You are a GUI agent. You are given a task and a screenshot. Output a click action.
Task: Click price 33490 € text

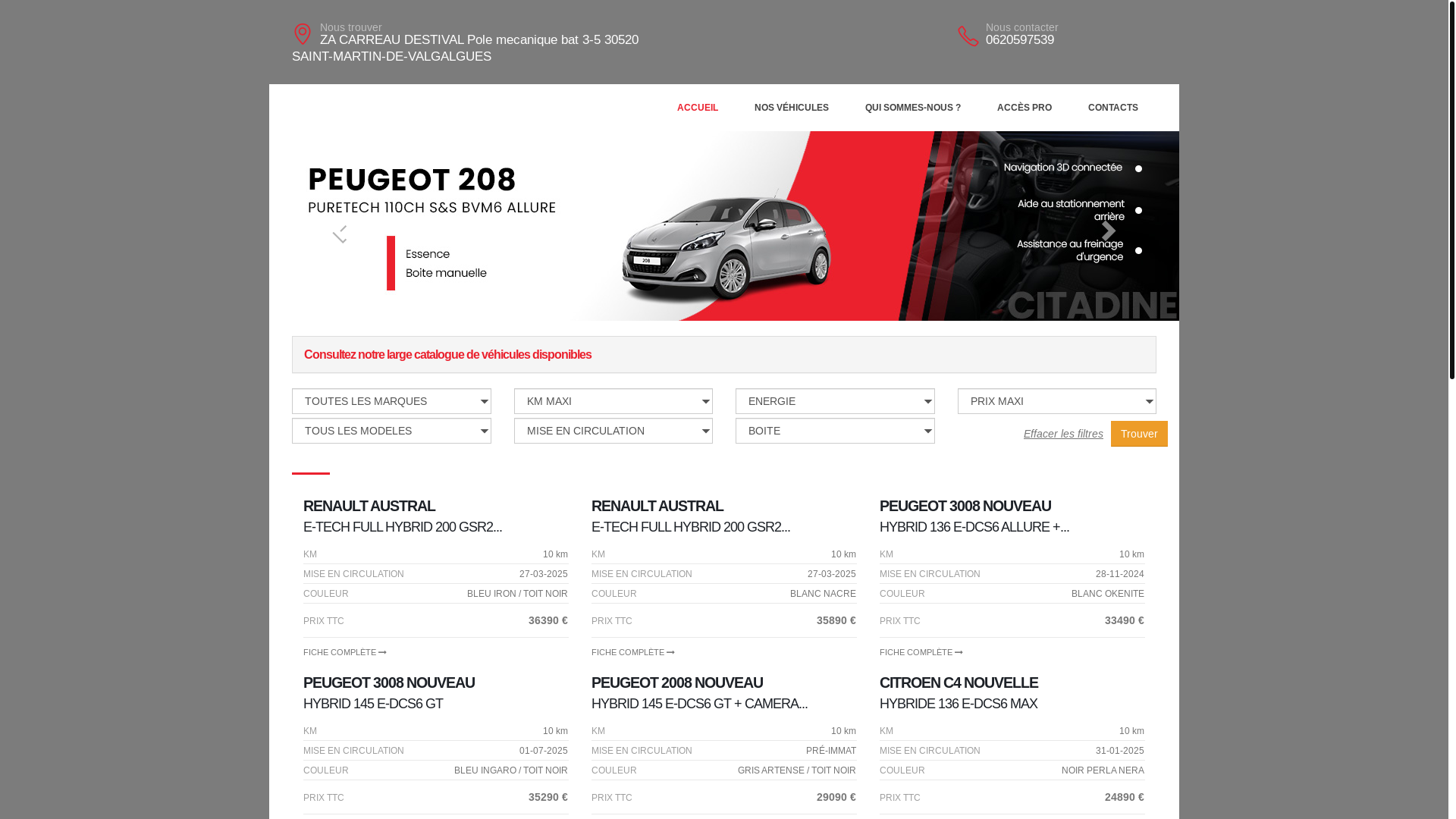1124,620
